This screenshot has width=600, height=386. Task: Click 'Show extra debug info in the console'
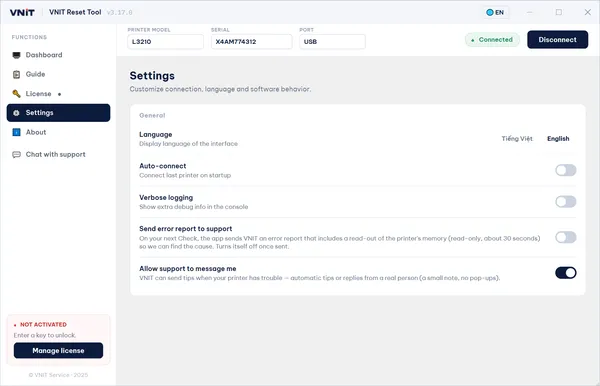(194, 207)
